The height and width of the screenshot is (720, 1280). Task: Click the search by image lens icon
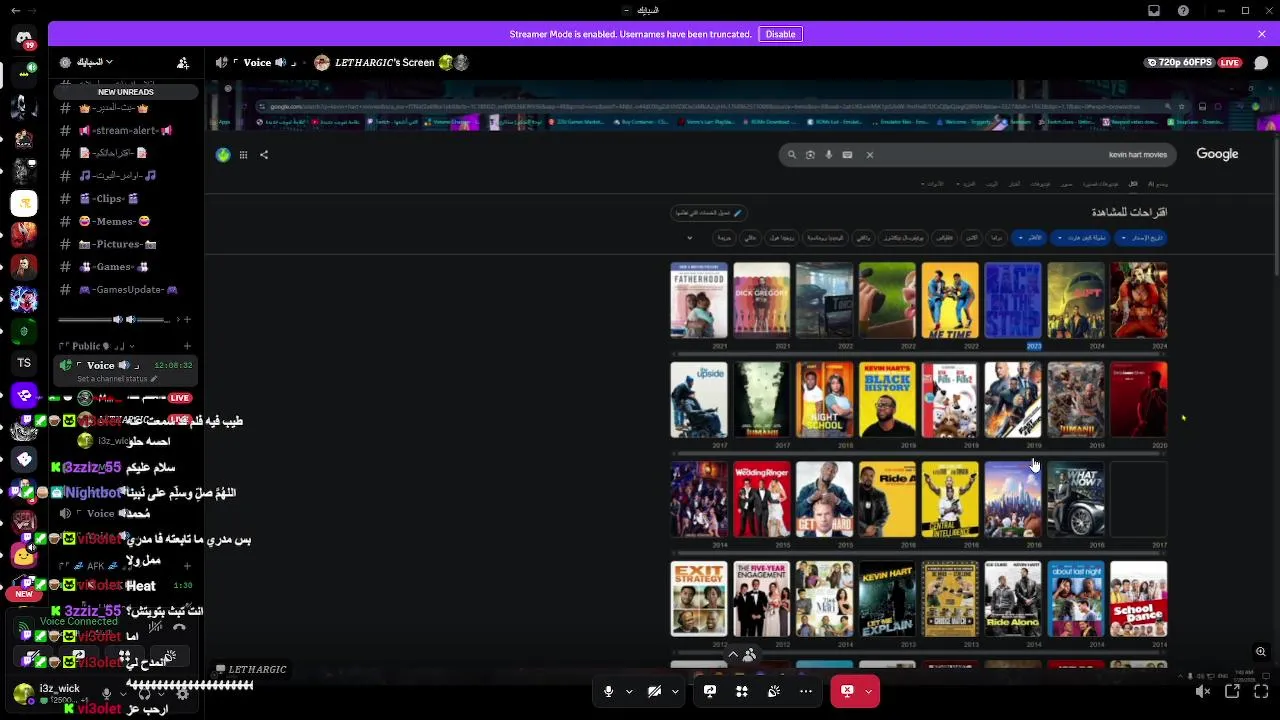pyautogui.click(x=810, y=155)
